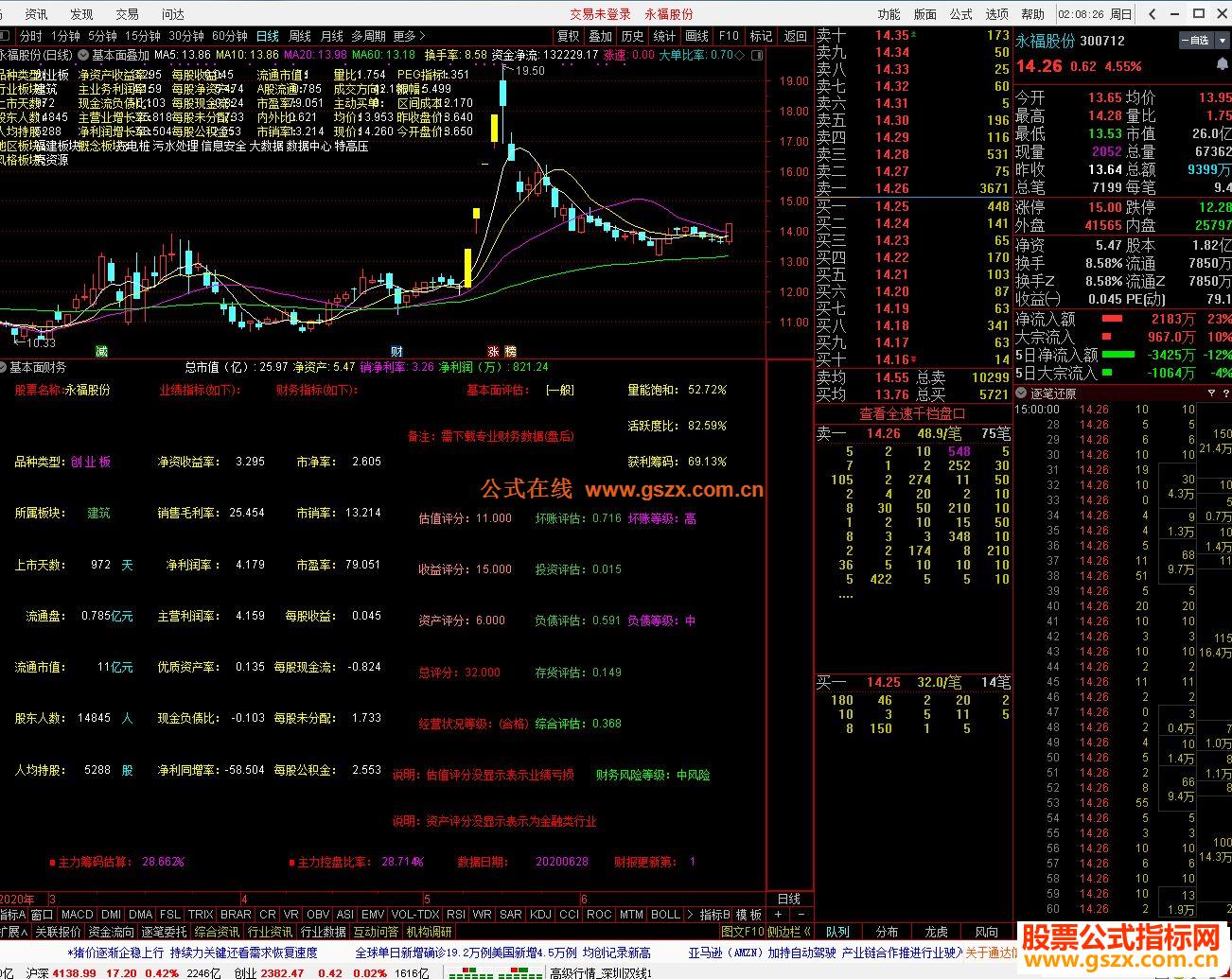Image resolution: width=1232 pixels, height=979 pixels.
Task: Click the circular icon beside 基本面财务 title
Action: pos(5,367)
